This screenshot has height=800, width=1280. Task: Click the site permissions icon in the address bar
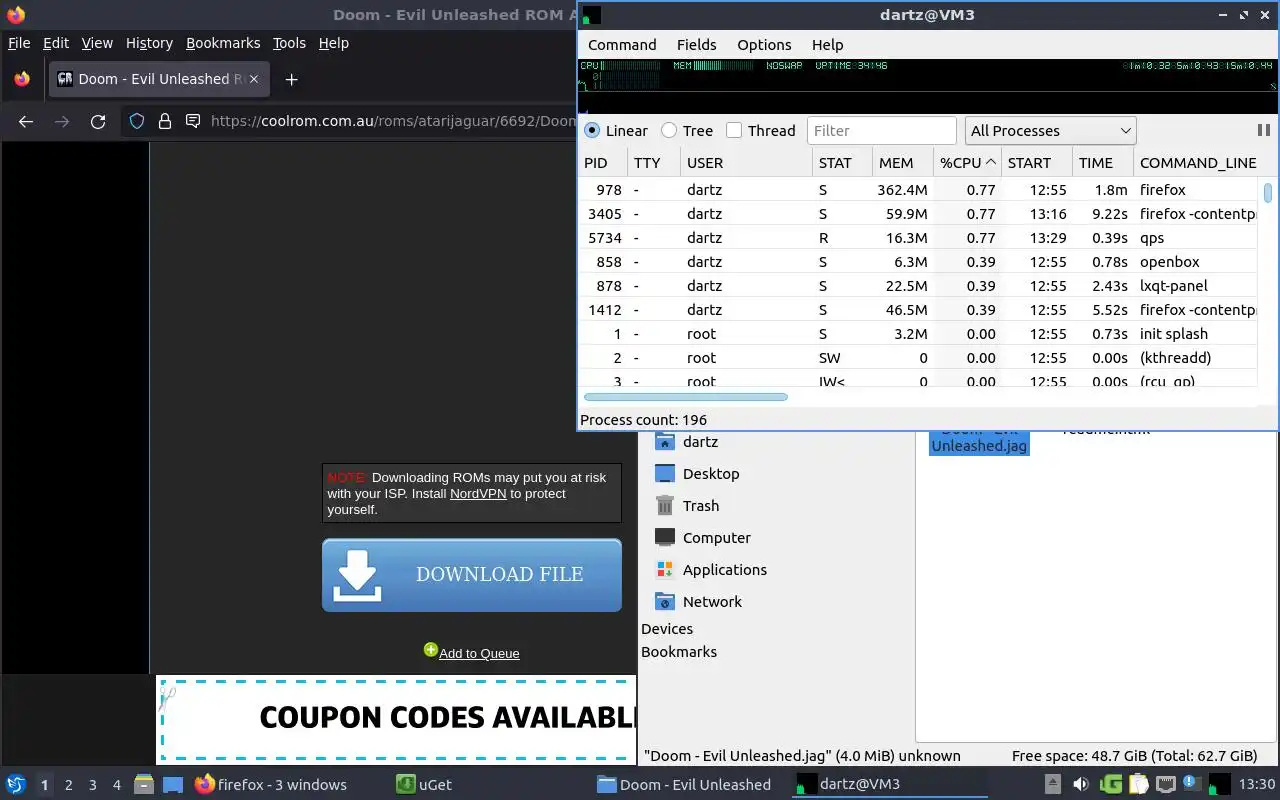(x=192, y=121)
